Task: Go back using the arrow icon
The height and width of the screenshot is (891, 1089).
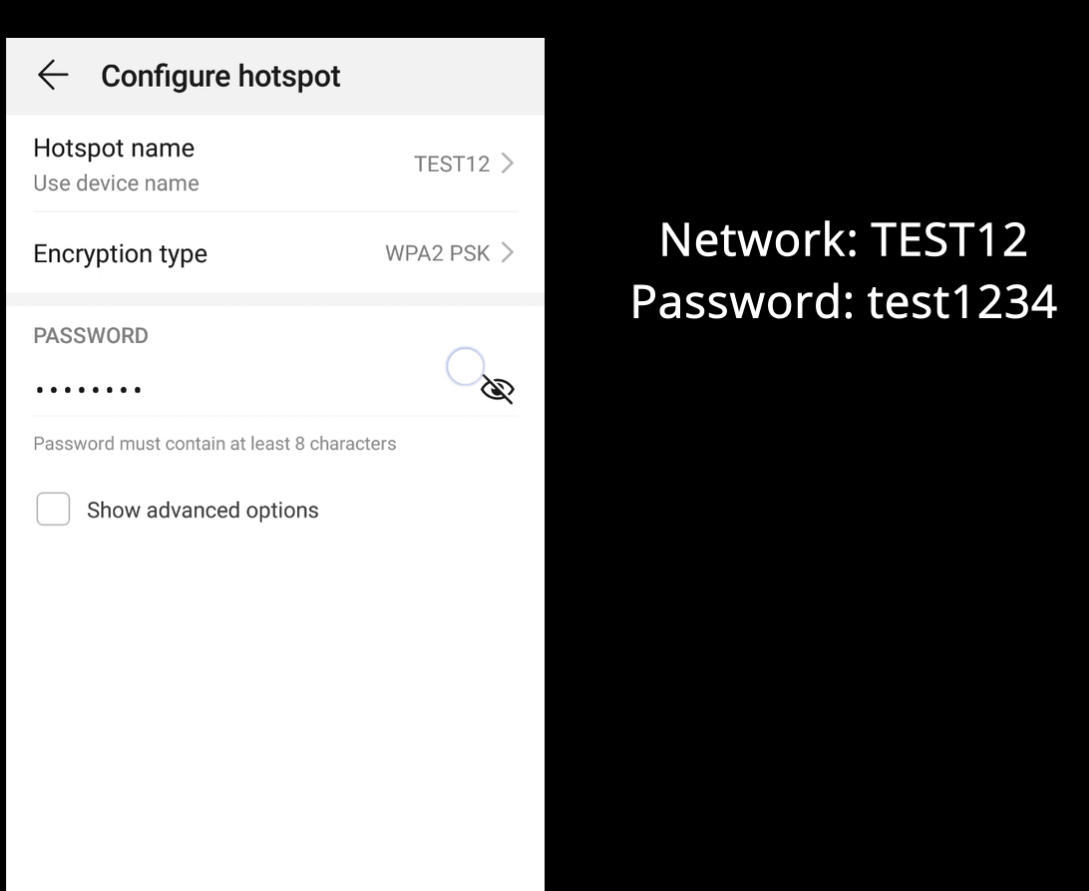Action: click(x=53, y=76)
